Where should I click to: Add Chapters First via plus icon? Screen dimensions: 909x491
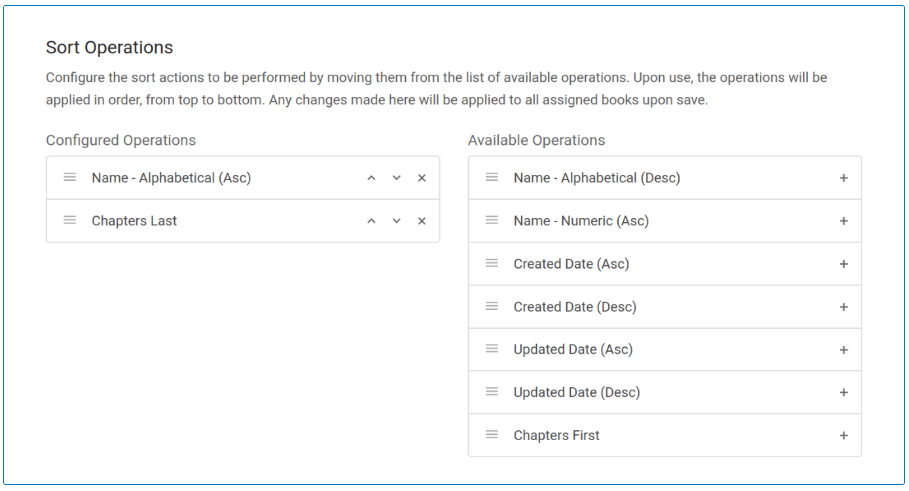[x=843, y=436]
